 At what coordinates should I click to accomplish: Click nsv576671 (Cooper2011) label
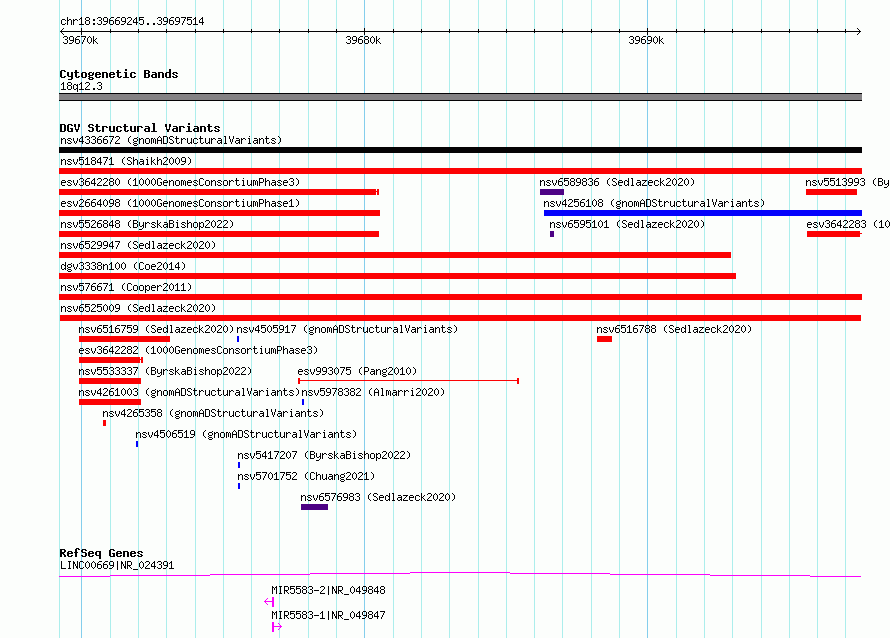tap(126, 287)
